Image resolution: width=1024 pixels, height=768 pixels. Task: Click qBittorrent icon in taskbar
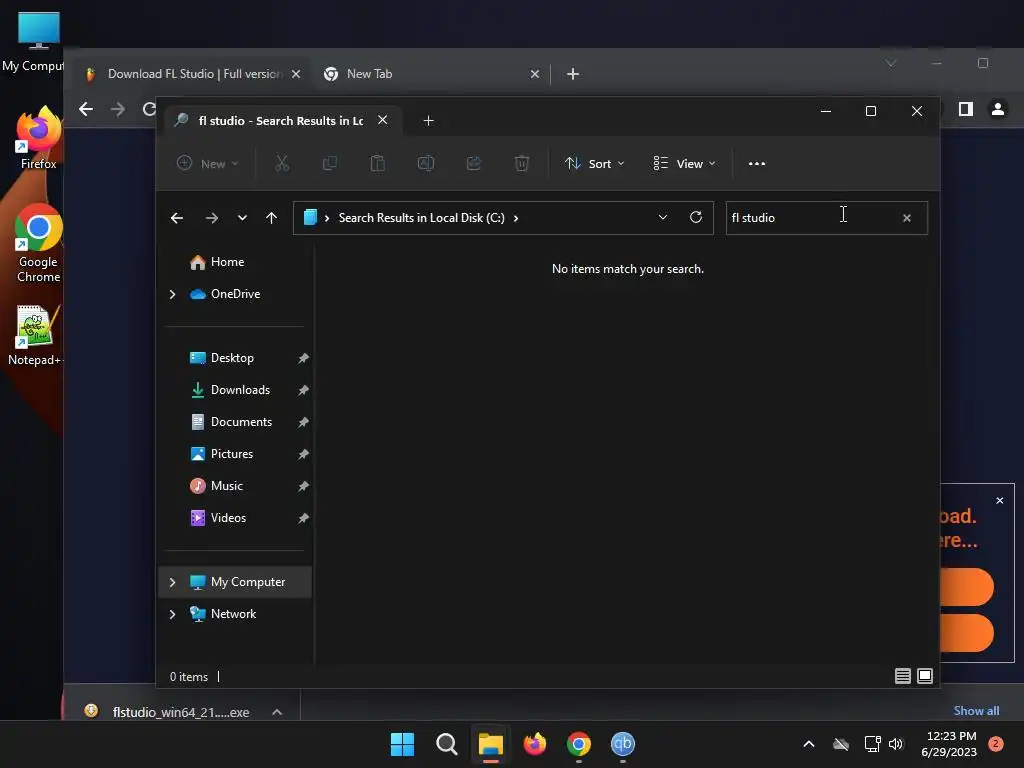(623, 744)
